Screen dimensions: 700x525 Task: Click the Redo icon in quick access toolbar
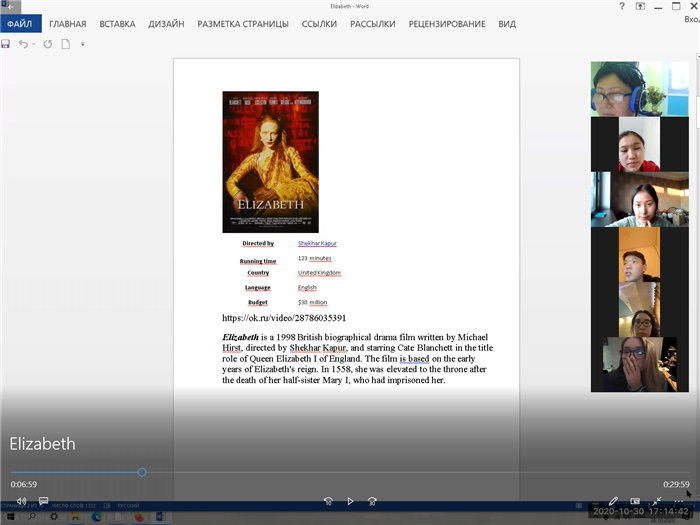click(x=47, y=44)
